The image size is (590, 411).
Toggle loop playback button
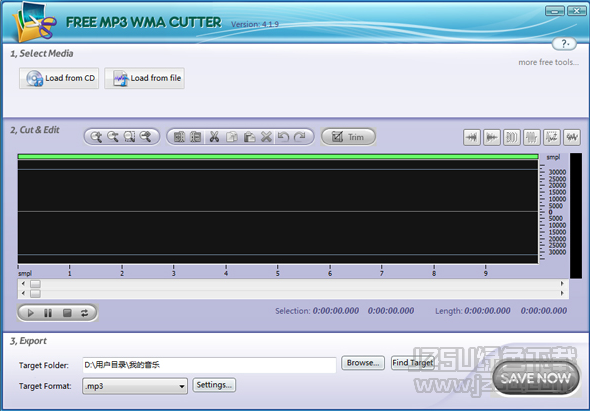85,313
